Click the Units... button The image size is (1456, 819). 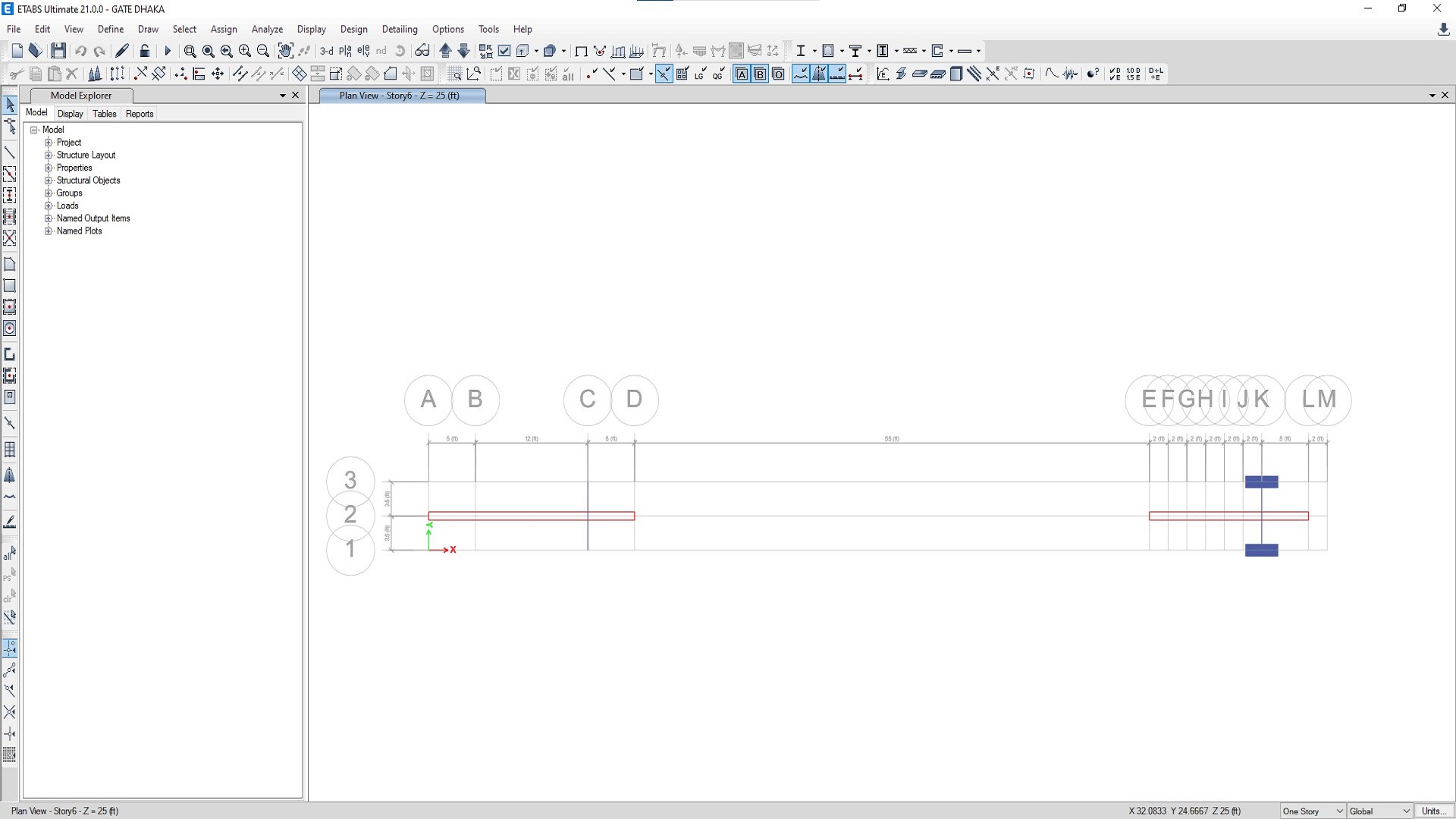point(1433,811)
